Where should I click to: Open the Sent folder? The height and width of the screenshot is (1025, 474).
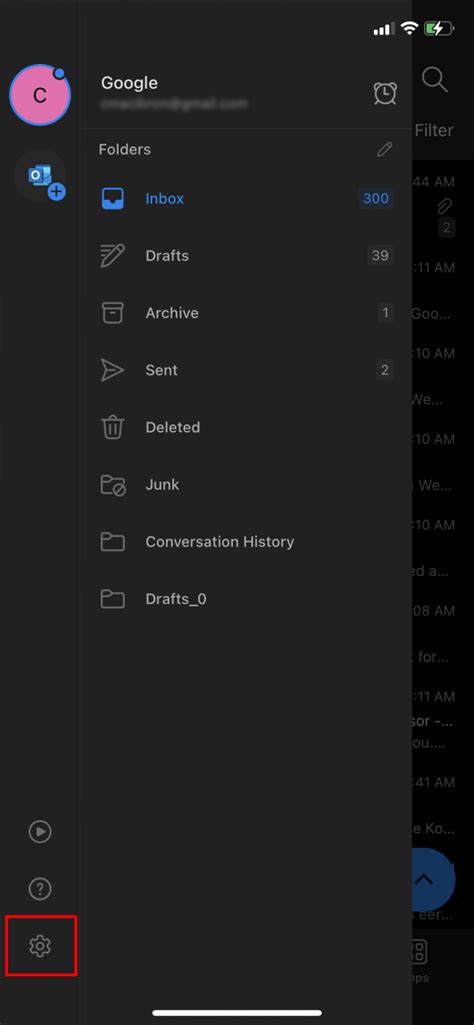pos(246,370)
